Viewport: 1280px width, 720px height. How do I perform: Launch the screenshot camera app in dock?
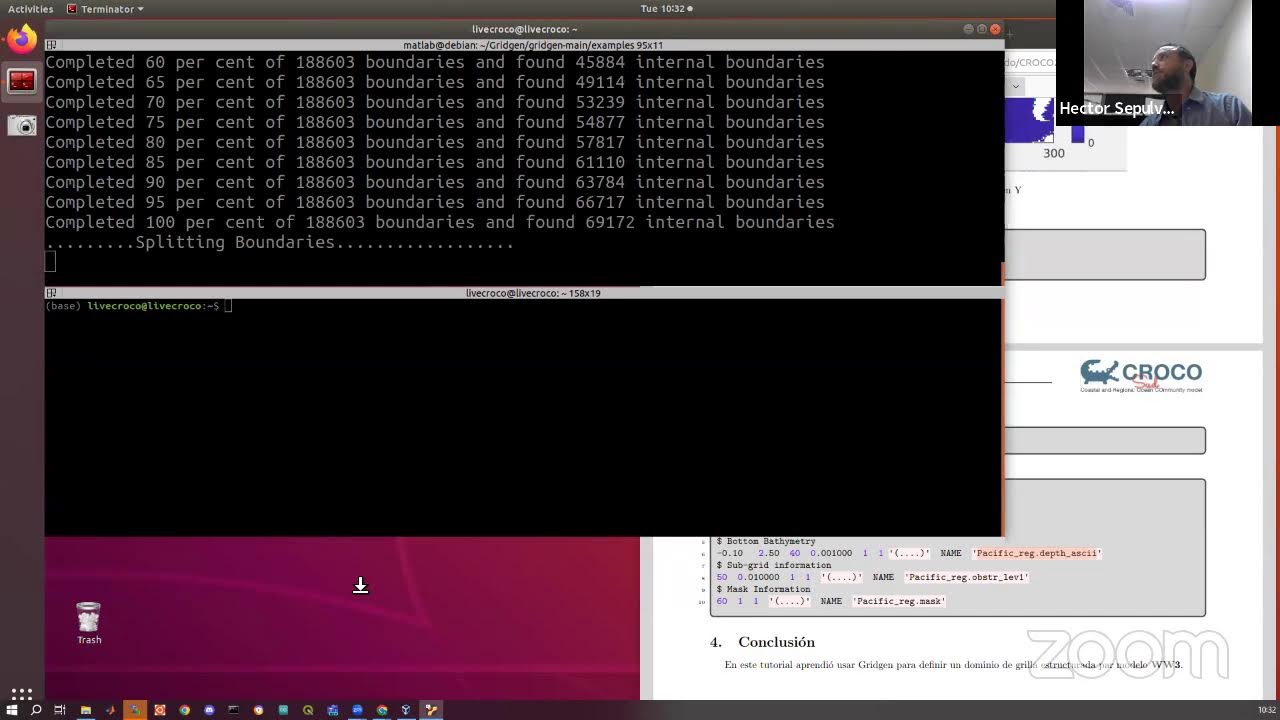click(x=21, y=124)
